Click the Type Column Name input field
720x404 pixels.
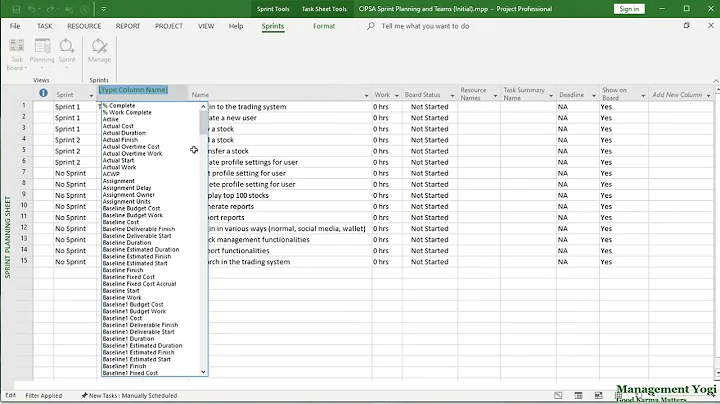(x=134, y=90)
